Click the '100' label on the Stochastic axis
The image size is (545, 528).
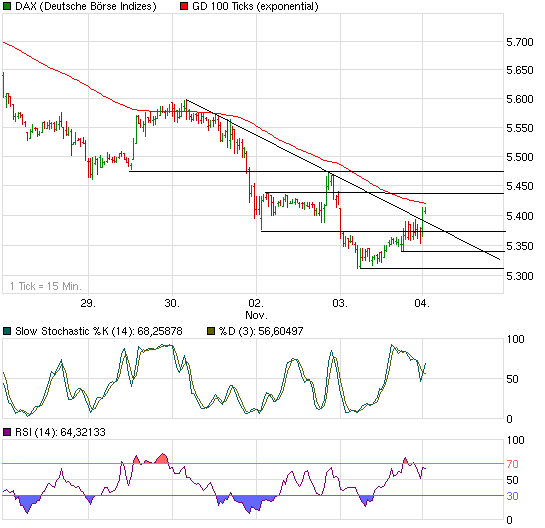(x=516, y=339)
